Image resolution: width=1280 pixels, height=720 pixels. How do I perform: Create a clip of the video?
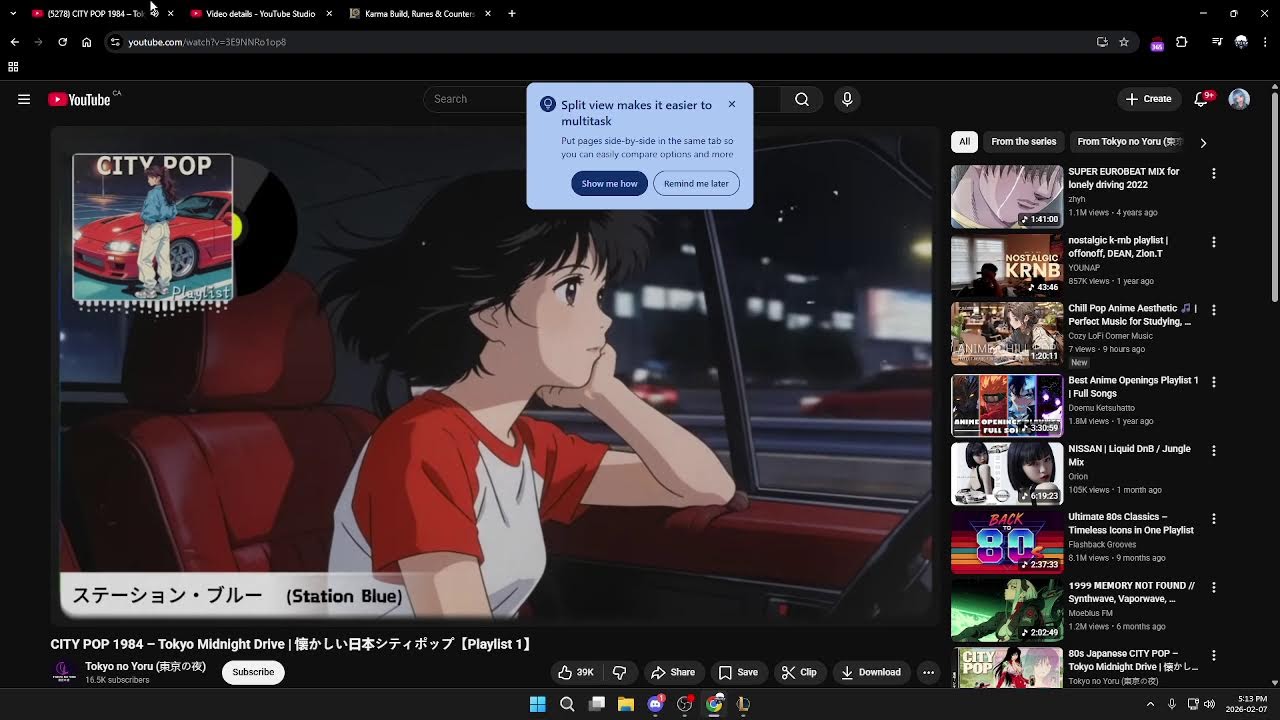pos(799,672)
